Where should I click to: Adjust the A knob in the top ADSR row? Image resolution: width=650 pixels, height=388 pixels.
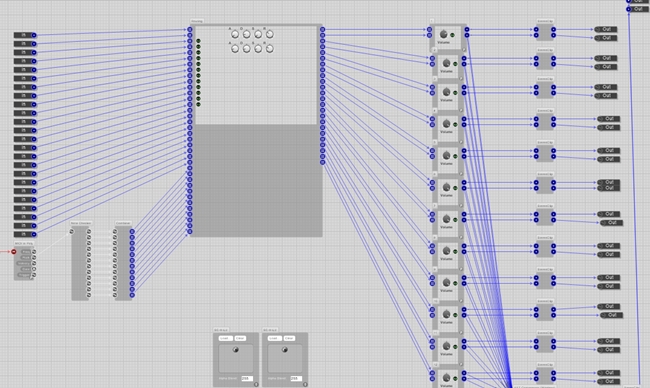235,34
